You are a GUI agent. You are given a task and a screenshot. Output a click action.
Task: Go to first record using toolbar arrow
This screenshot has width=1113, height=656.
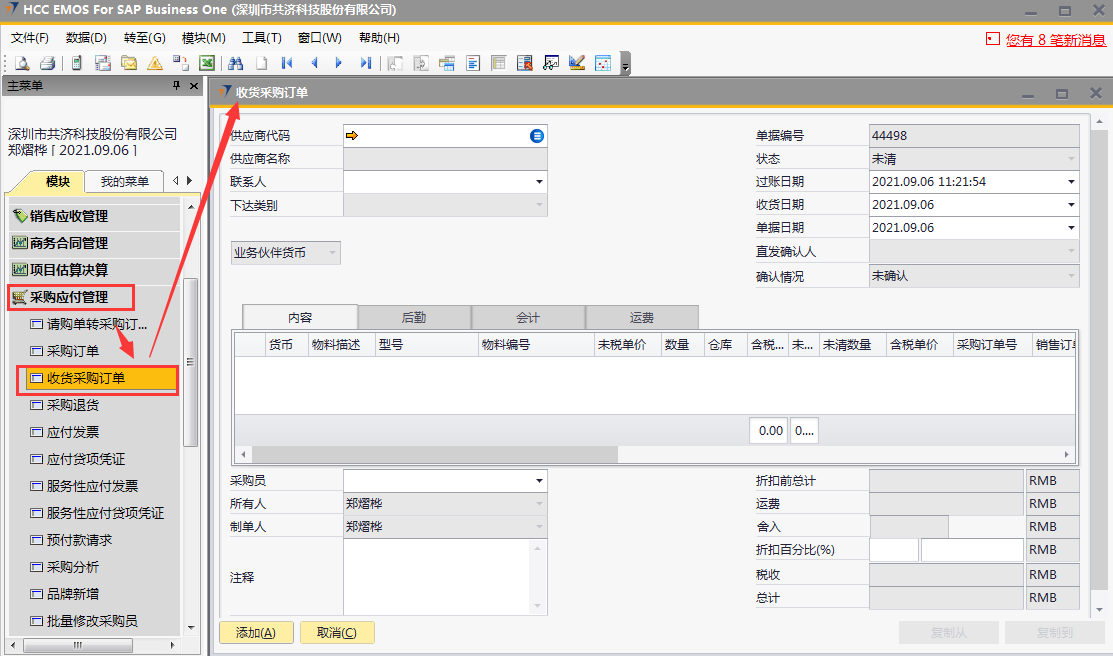[287, 63]
